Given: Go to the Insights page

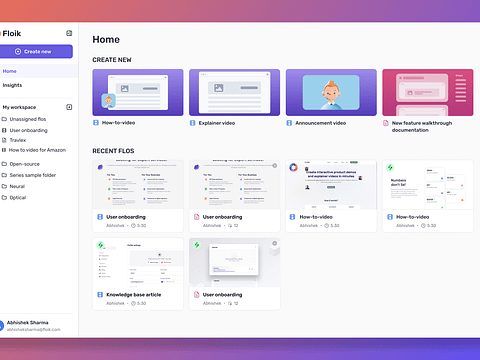Looking at the screenshot, I should [12, 85].
